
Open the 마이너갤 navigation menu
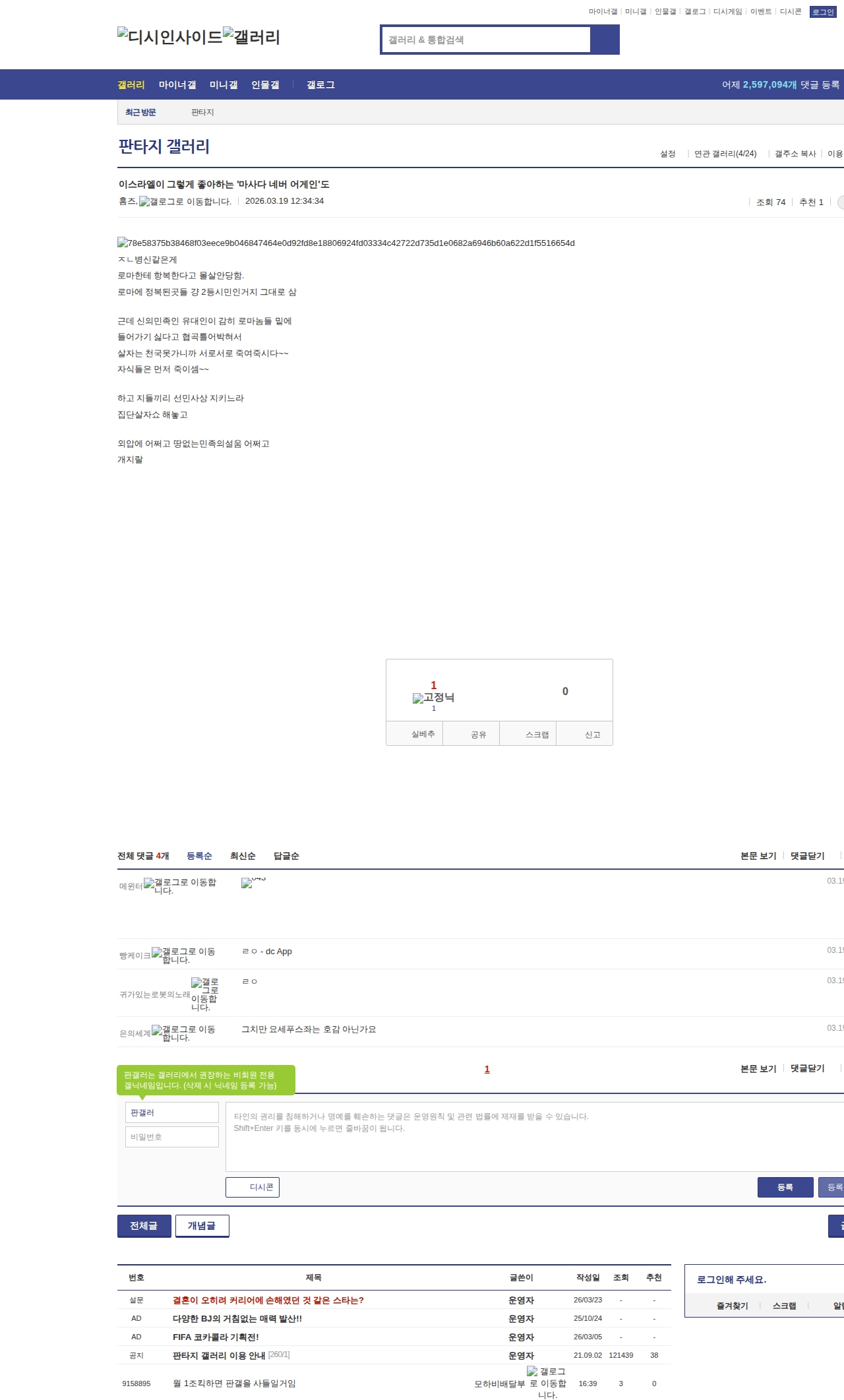(x=177, y=84)
